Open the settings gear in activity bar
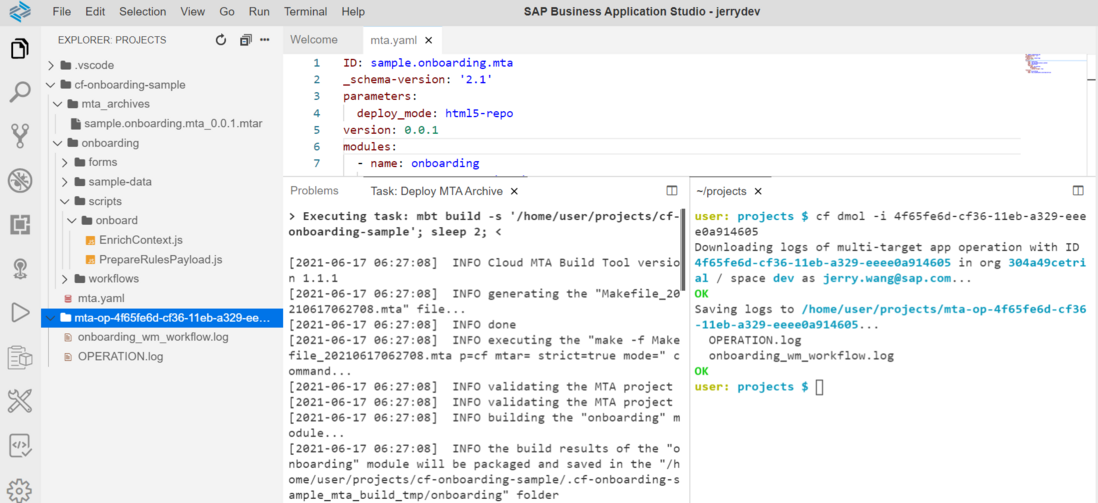This screenshot has height=503, width=1098. click(x=20, y=489)
